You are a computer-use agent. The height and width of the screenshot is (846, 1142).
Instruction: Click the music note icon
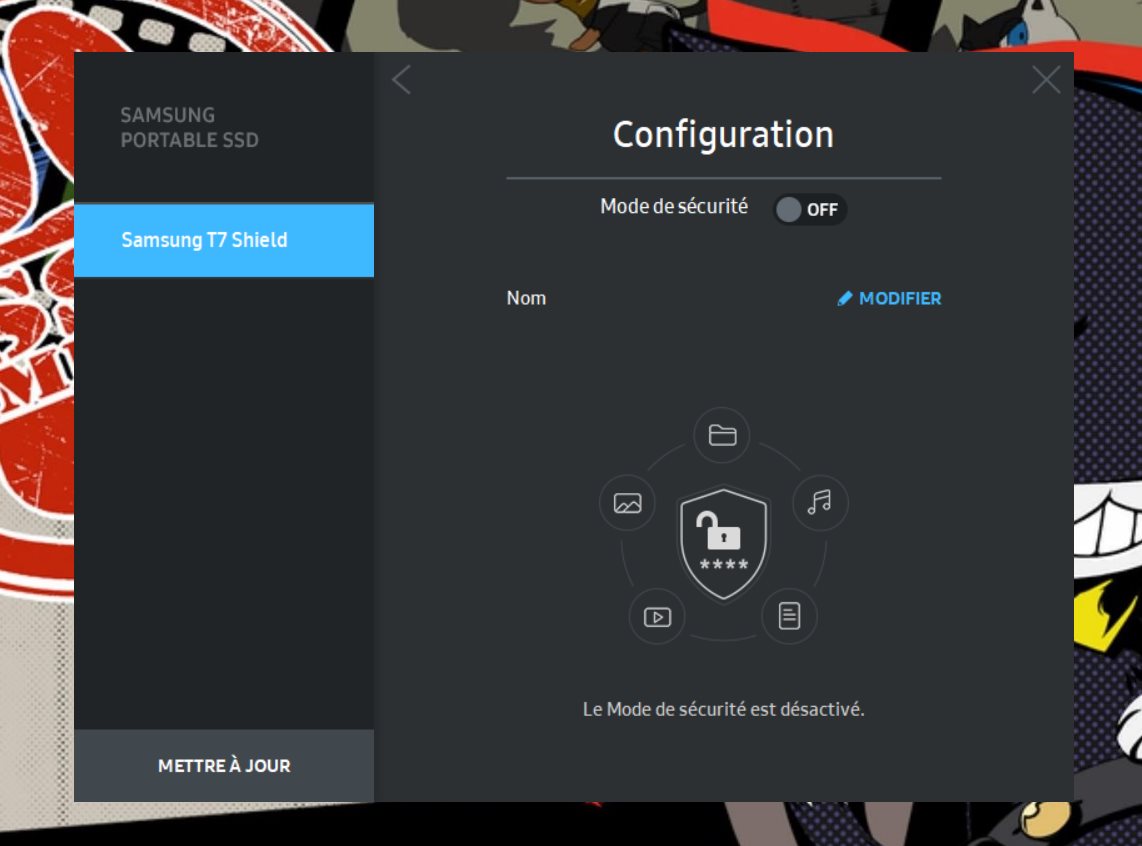click(x=820, y=502)
